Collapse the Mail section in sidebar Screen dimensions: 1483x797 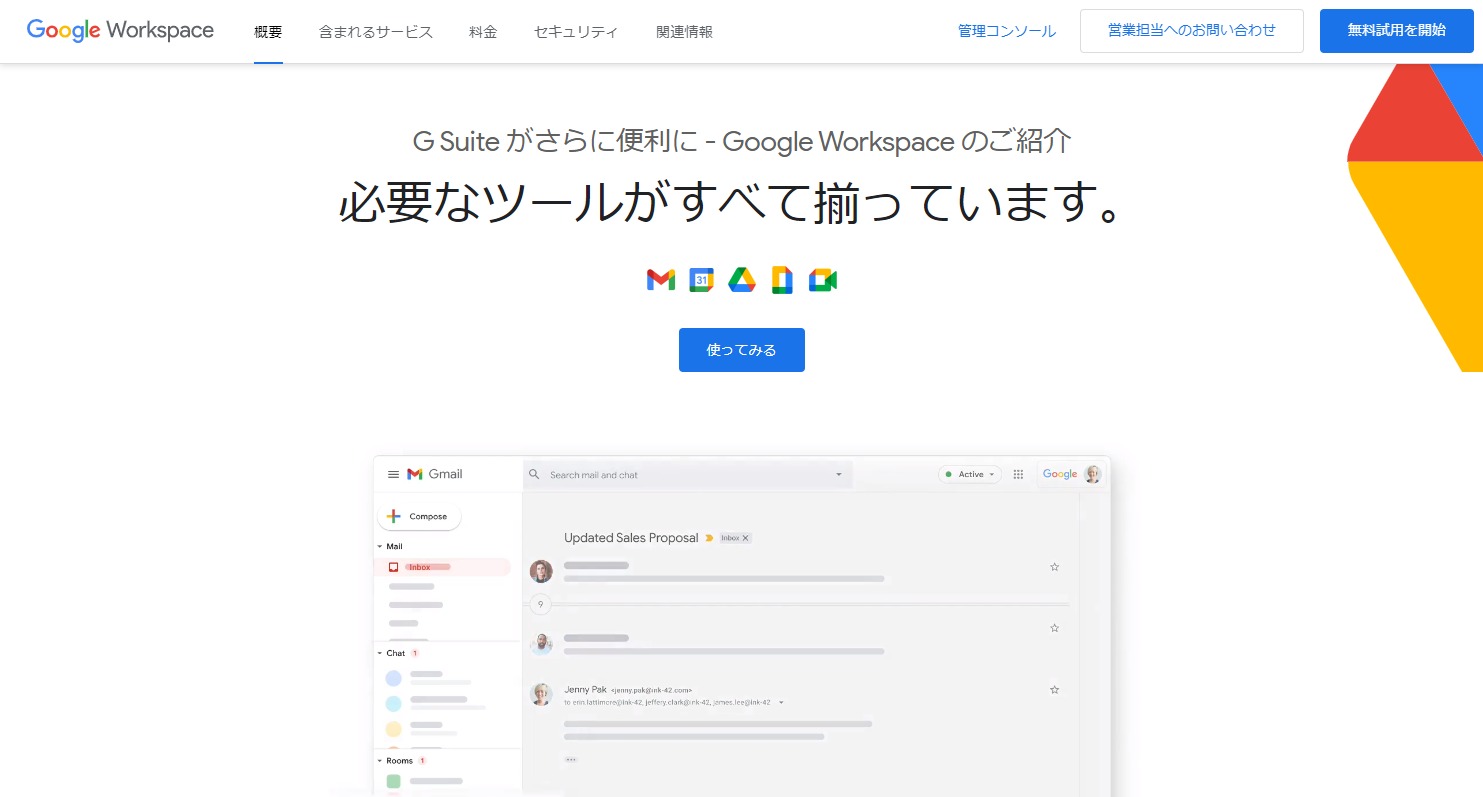tap(380, 546)
